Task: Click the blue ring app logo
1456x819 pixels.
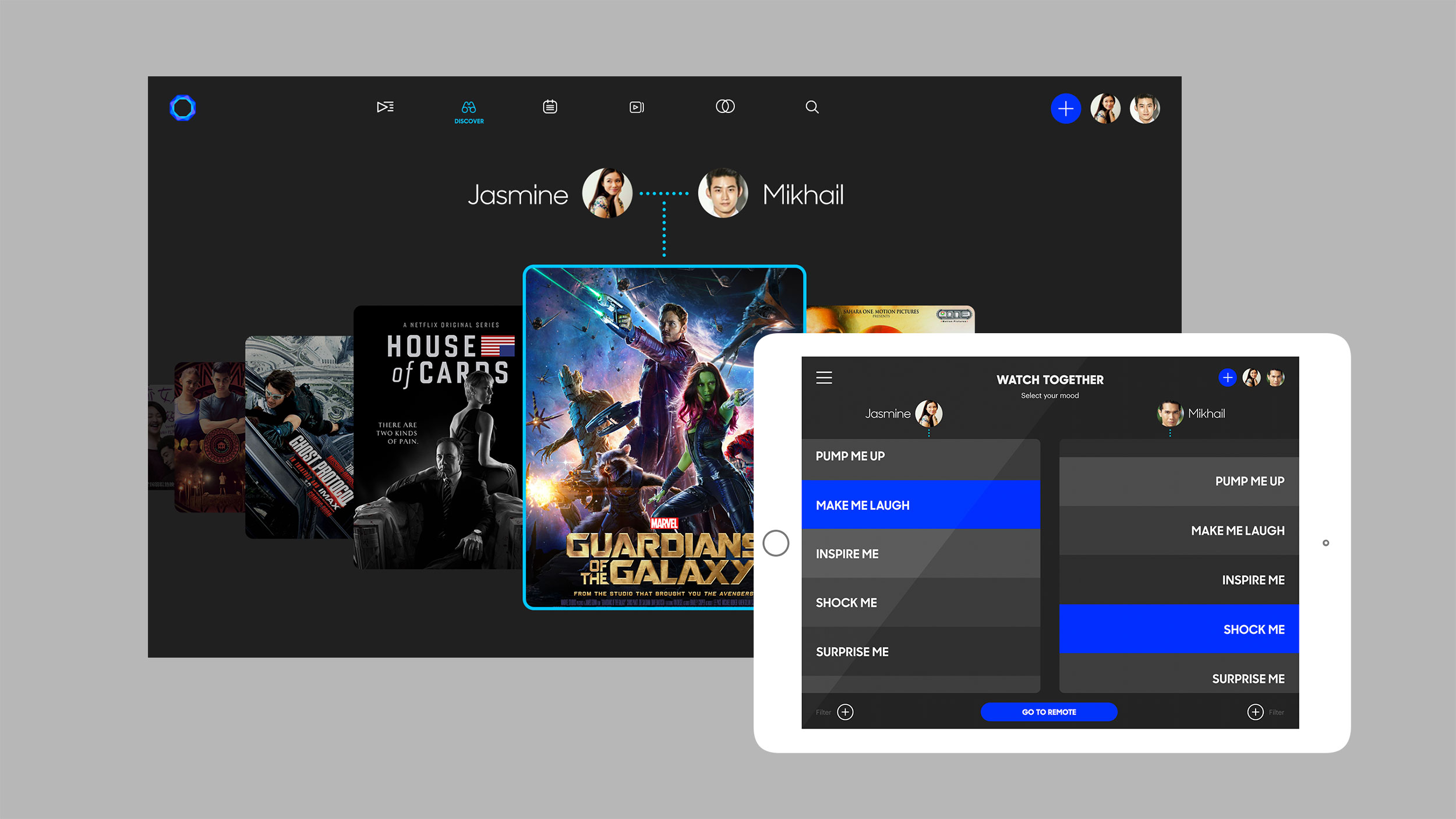Action: pyautogui.click(x=182, y=108)
